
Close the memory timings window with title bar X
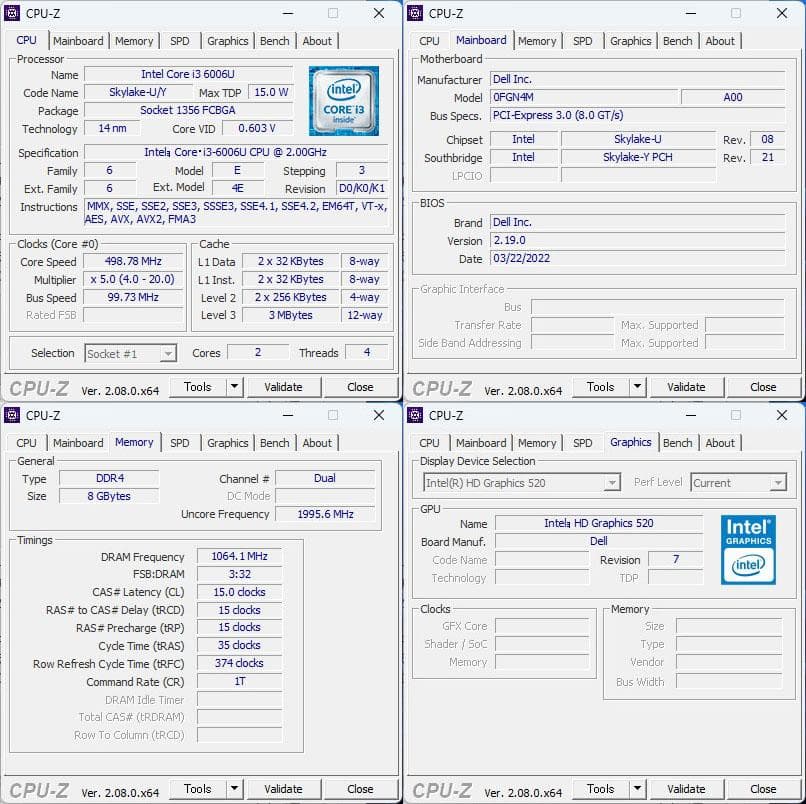tap(379, 415)
